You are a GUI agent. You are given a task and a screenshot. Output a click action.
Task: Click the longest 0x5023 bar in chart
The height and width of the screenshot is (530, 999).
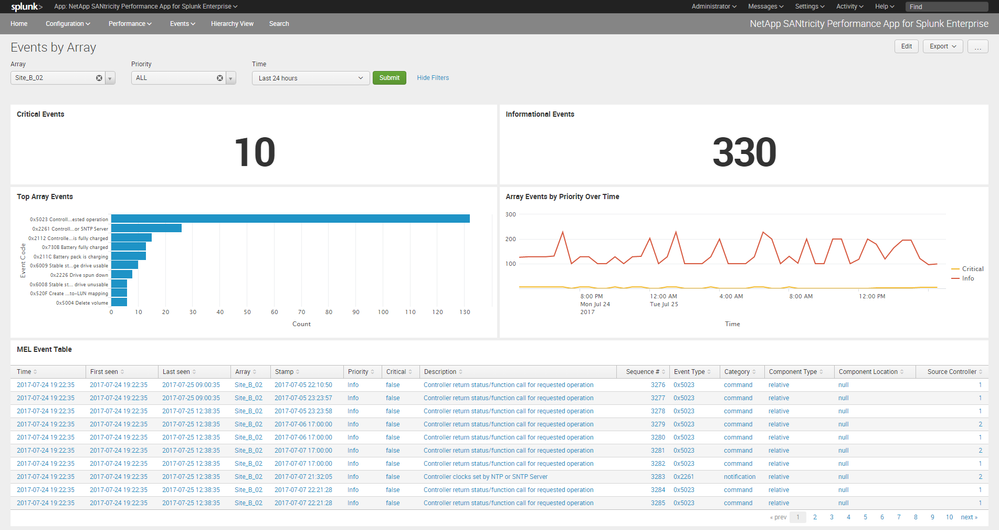(290, 219)
